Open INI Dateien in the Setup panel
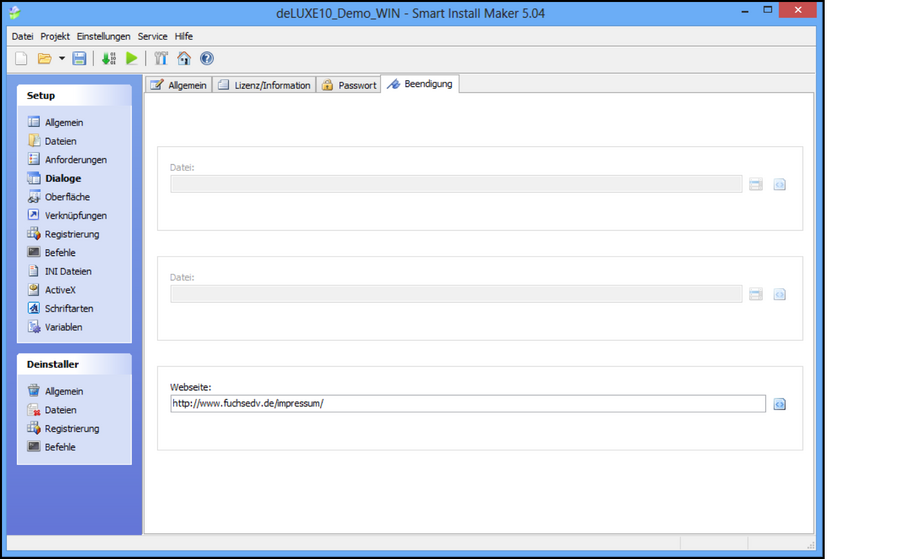Screen dimensions: 900x559 pos(68,271)
